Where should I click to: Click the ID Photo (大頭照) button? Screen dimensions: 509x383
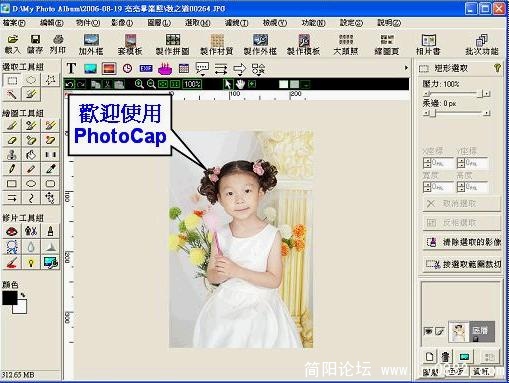click(x=346, y=44)
